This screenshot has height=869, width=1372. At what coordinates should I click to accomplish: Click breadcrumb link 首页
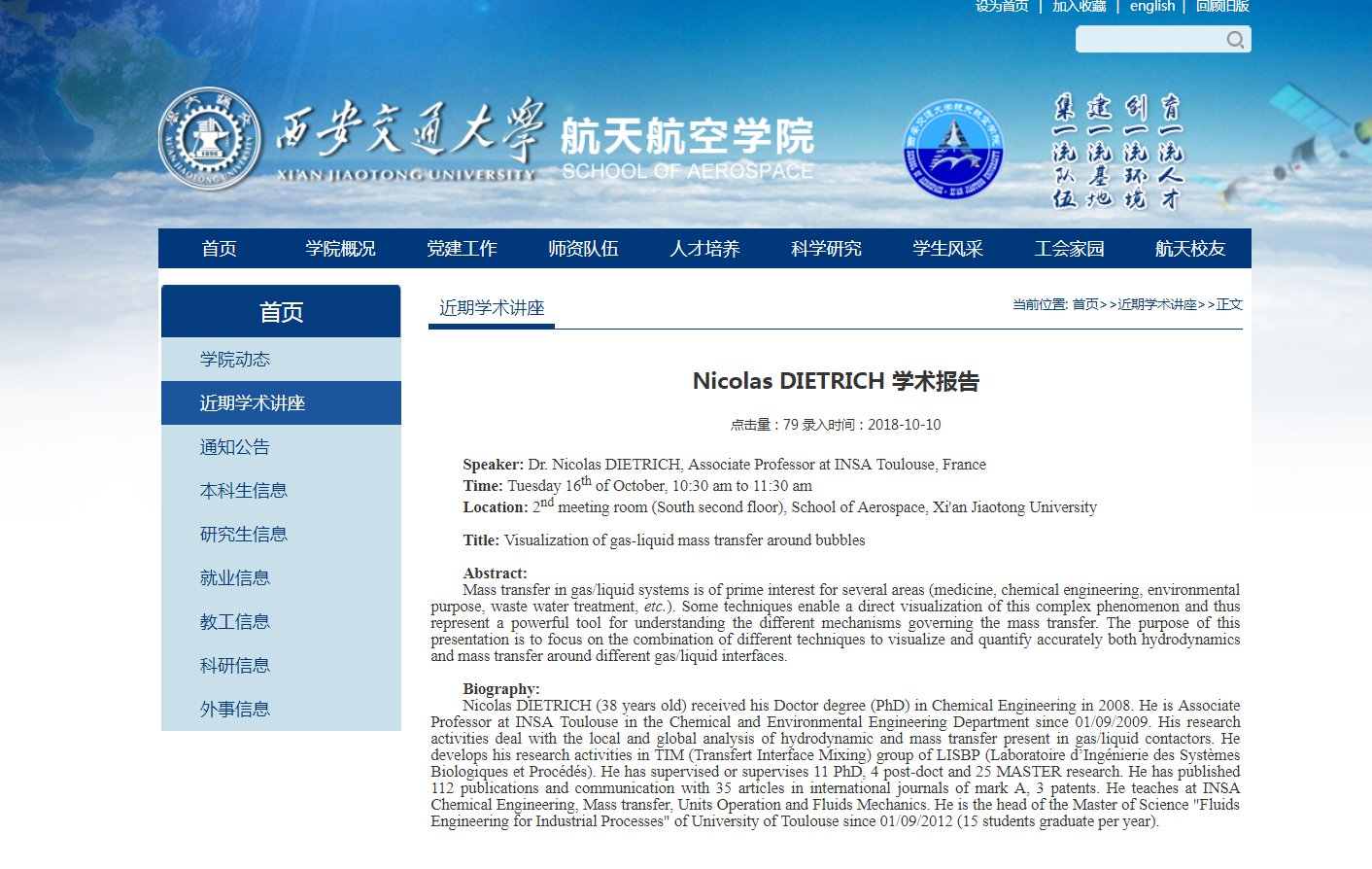pyautogui.click(x=1085, y=304)
